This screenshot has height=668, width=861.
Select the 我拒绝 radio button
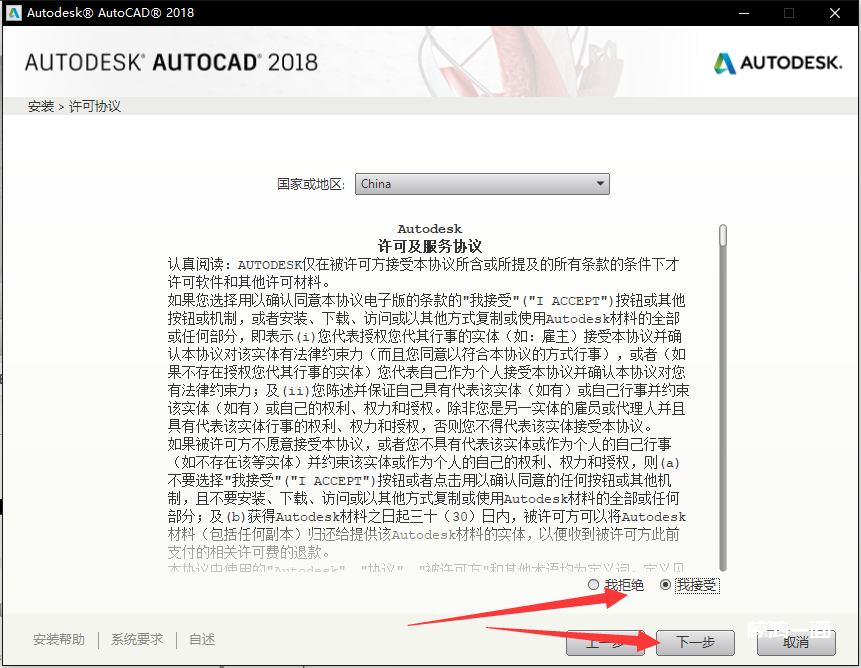[x=594, y=585]
